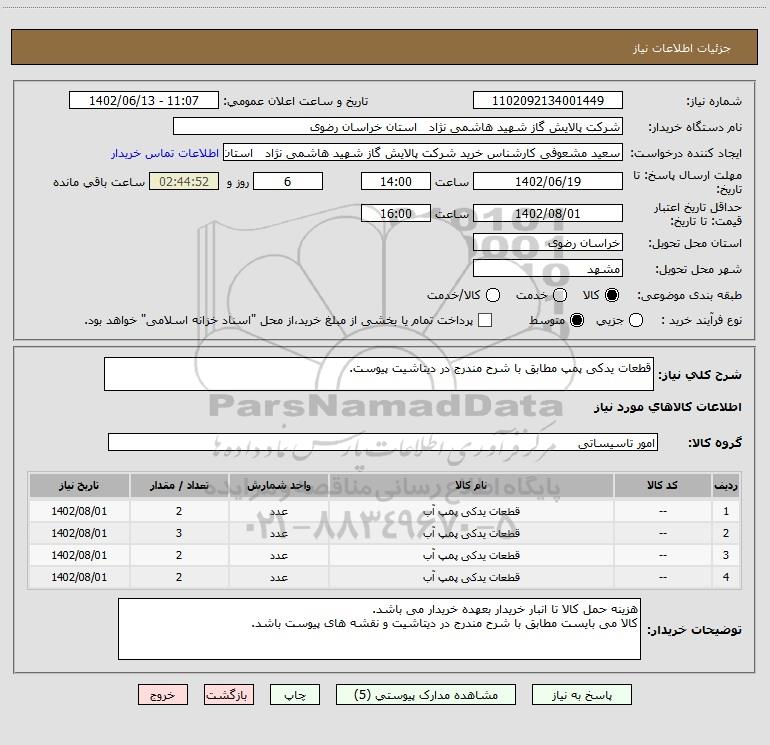Click the خروج exit button
Screen dimensions: 770x745
click(x=163, y=695)
